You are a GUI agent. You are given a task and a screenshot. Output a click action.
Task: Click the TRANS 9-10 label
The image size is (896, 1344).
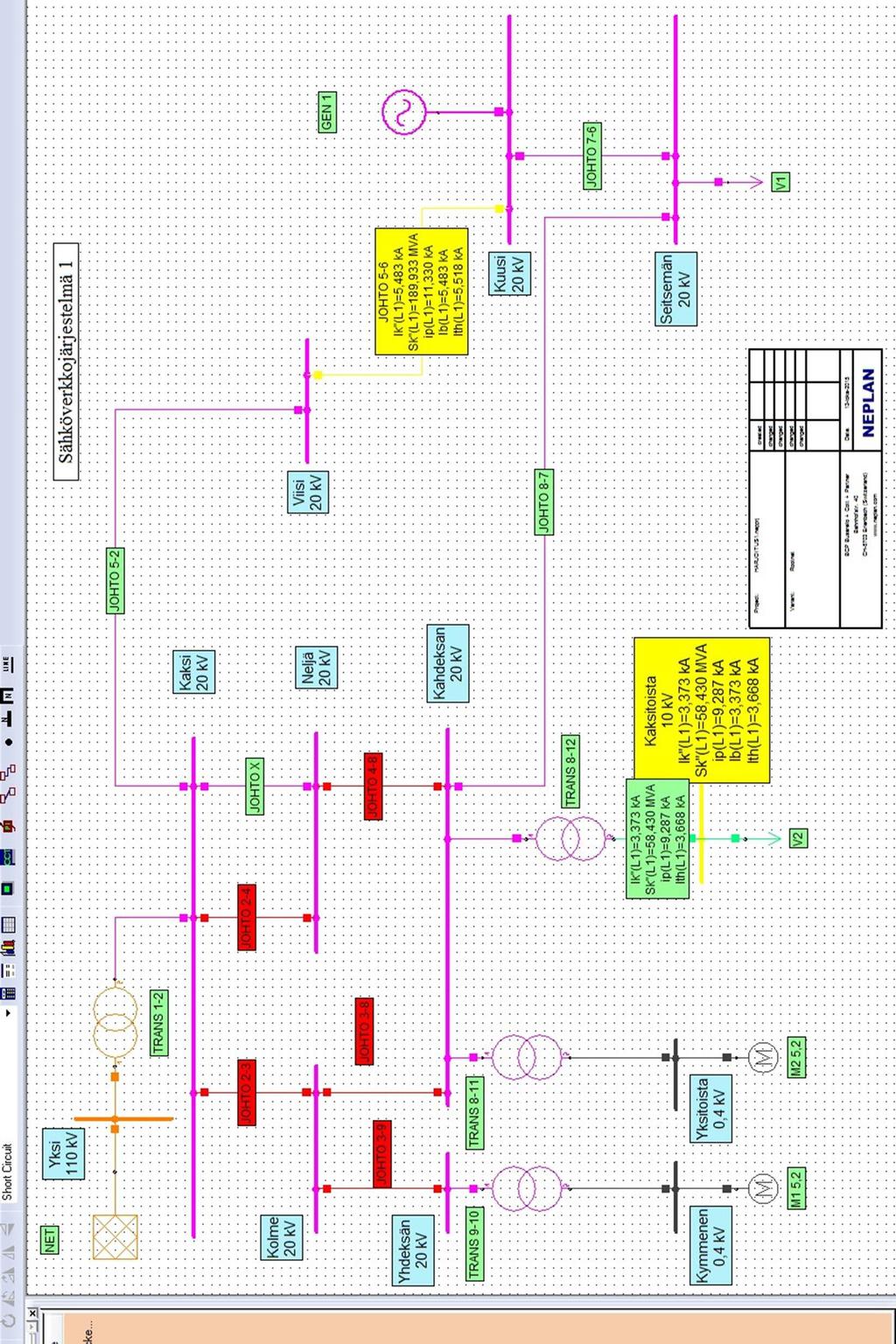(x=473, y=1243)
